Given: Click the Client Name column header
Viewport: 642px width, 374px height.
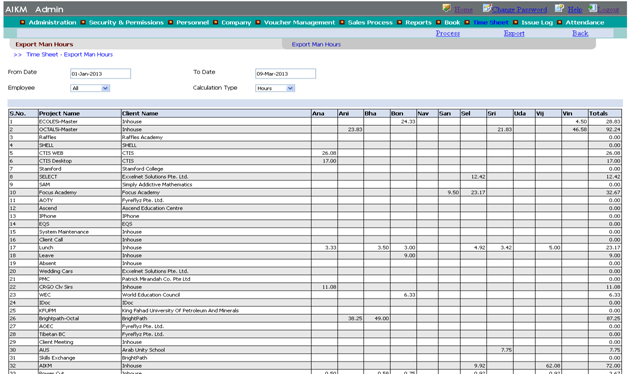Looking at the screenshot, I should coord(216,113).
